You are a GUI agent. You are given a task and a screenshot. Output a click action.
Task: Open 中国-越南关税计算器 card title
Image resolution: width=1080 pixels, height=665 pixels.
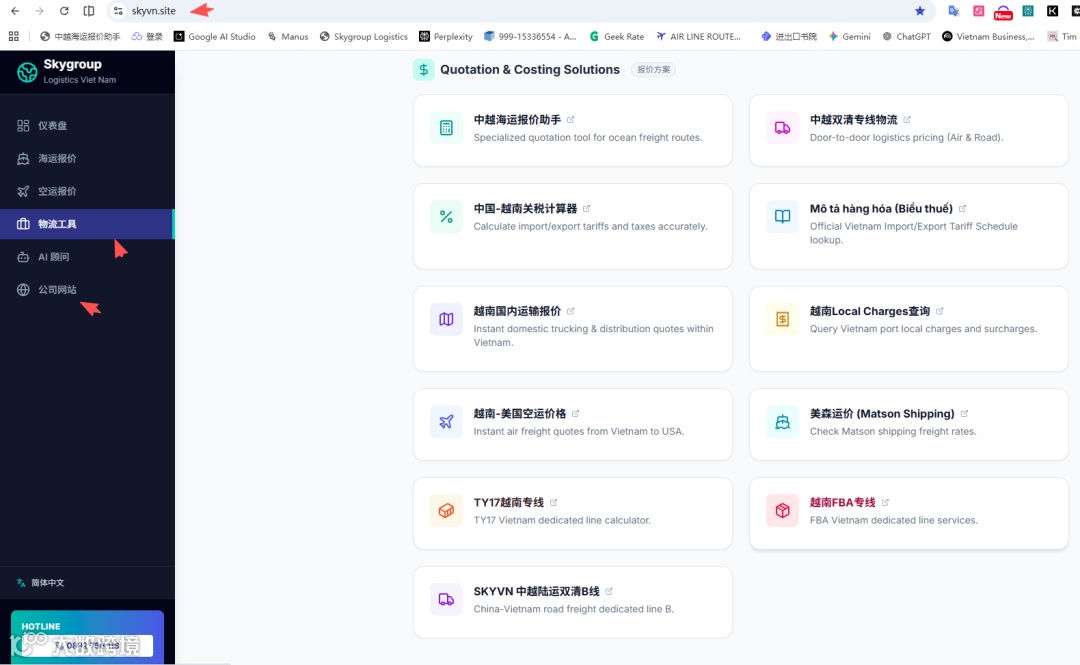(526, 209)
